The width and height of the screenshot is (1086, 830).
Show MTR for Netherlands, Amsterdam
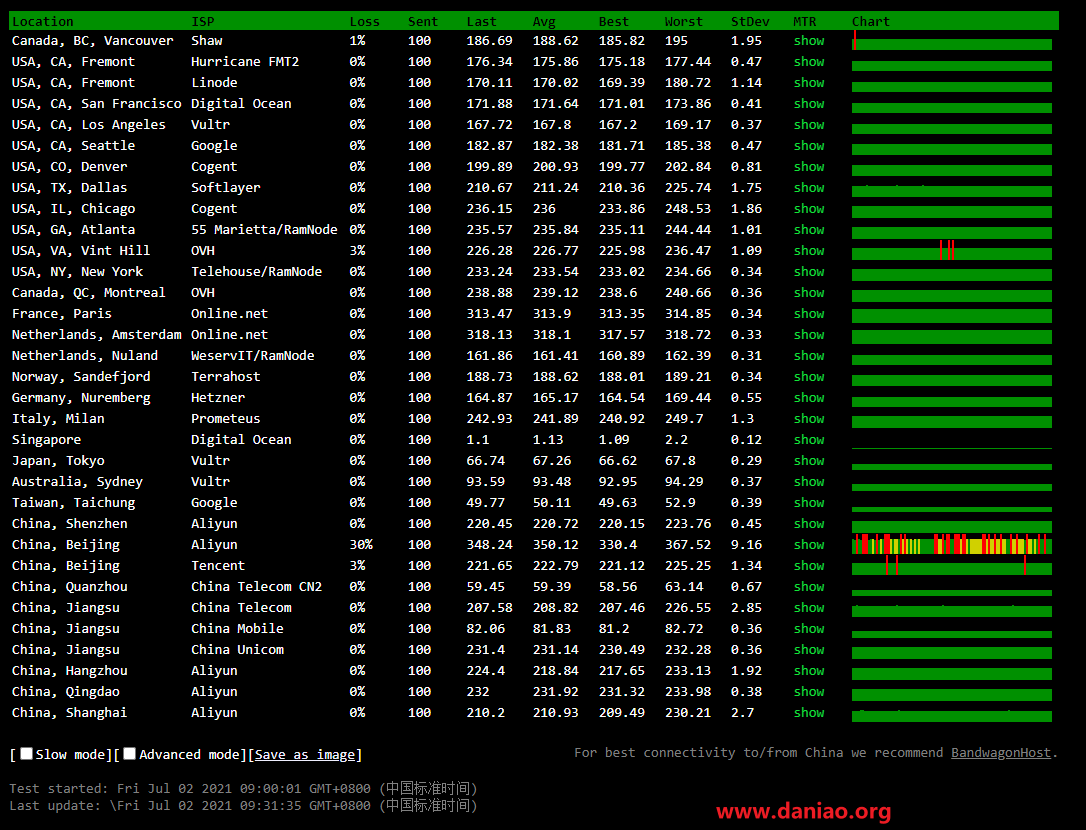coord(809,335)
